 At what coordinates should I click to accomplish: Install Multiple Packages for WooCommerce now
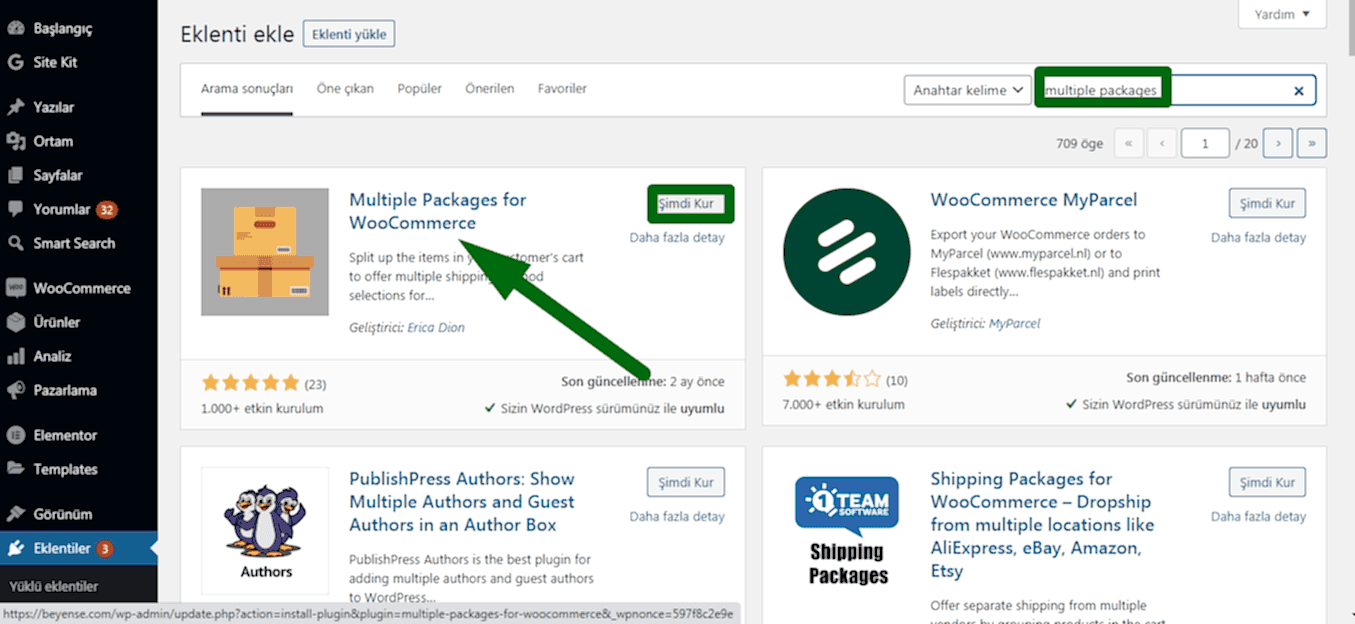pyautogui.click(x=686, y=203)
